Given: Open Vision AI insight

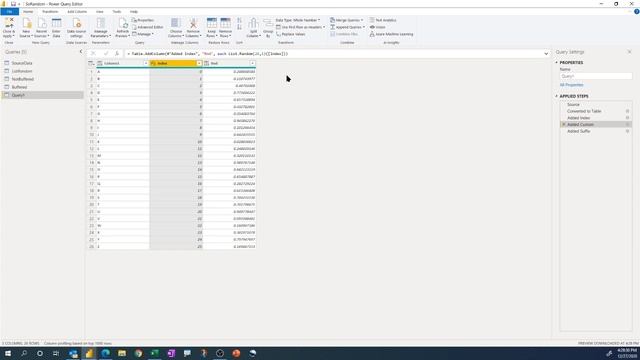Looking at the screenshot, I should click(x=378, y=27).
